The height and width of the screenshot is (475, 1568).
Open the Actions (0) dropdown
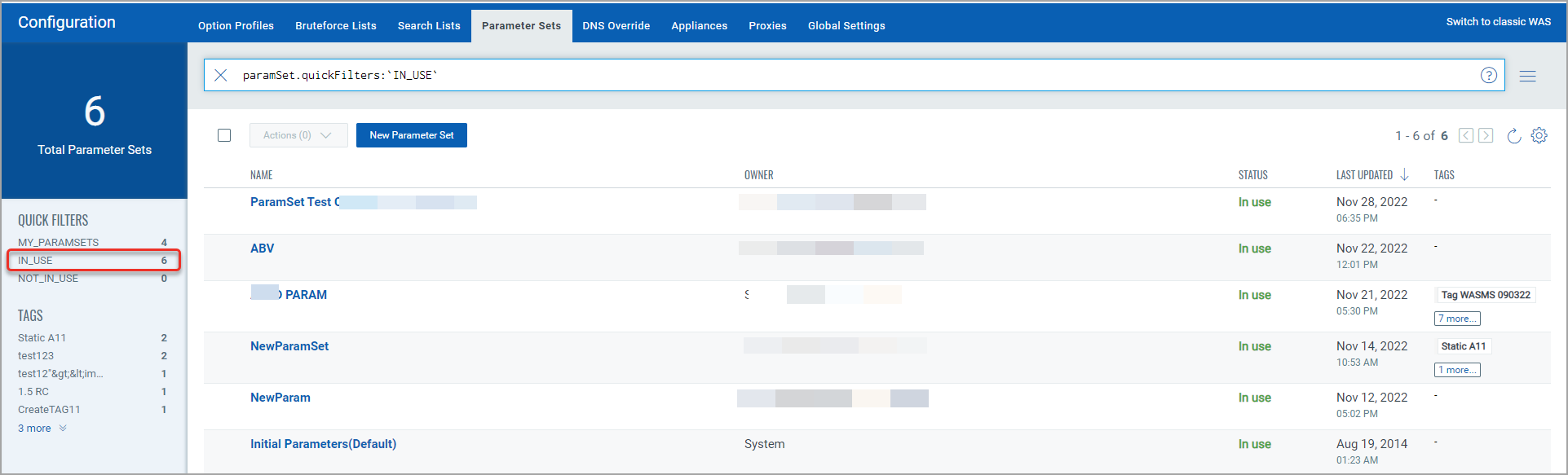point(298,135)
